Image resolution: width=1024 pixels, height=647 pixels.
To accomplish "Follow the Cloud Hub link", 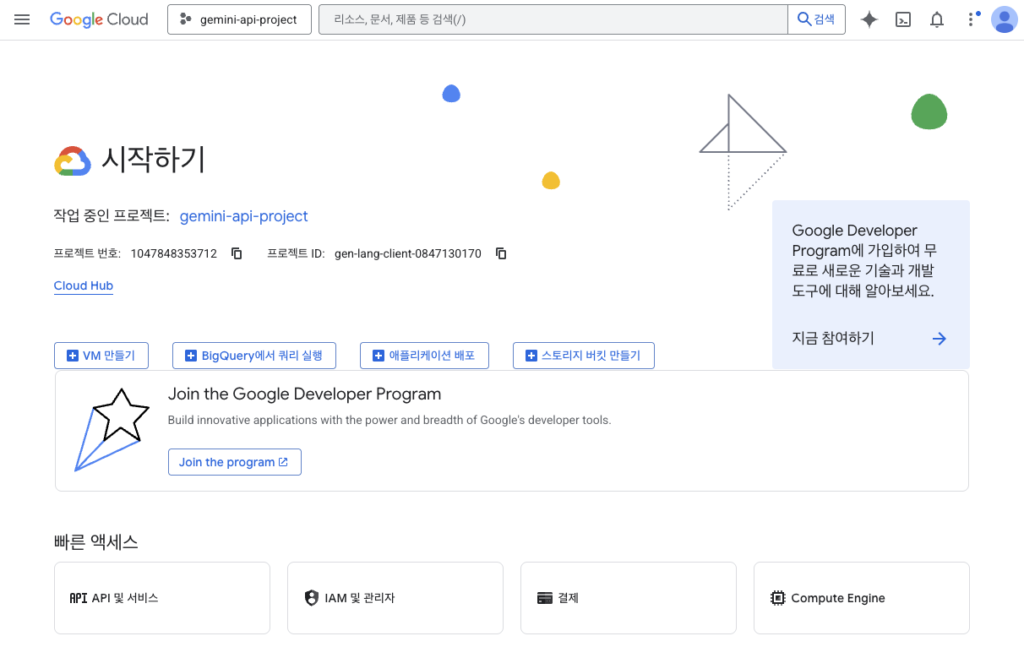I will point(83,286).
